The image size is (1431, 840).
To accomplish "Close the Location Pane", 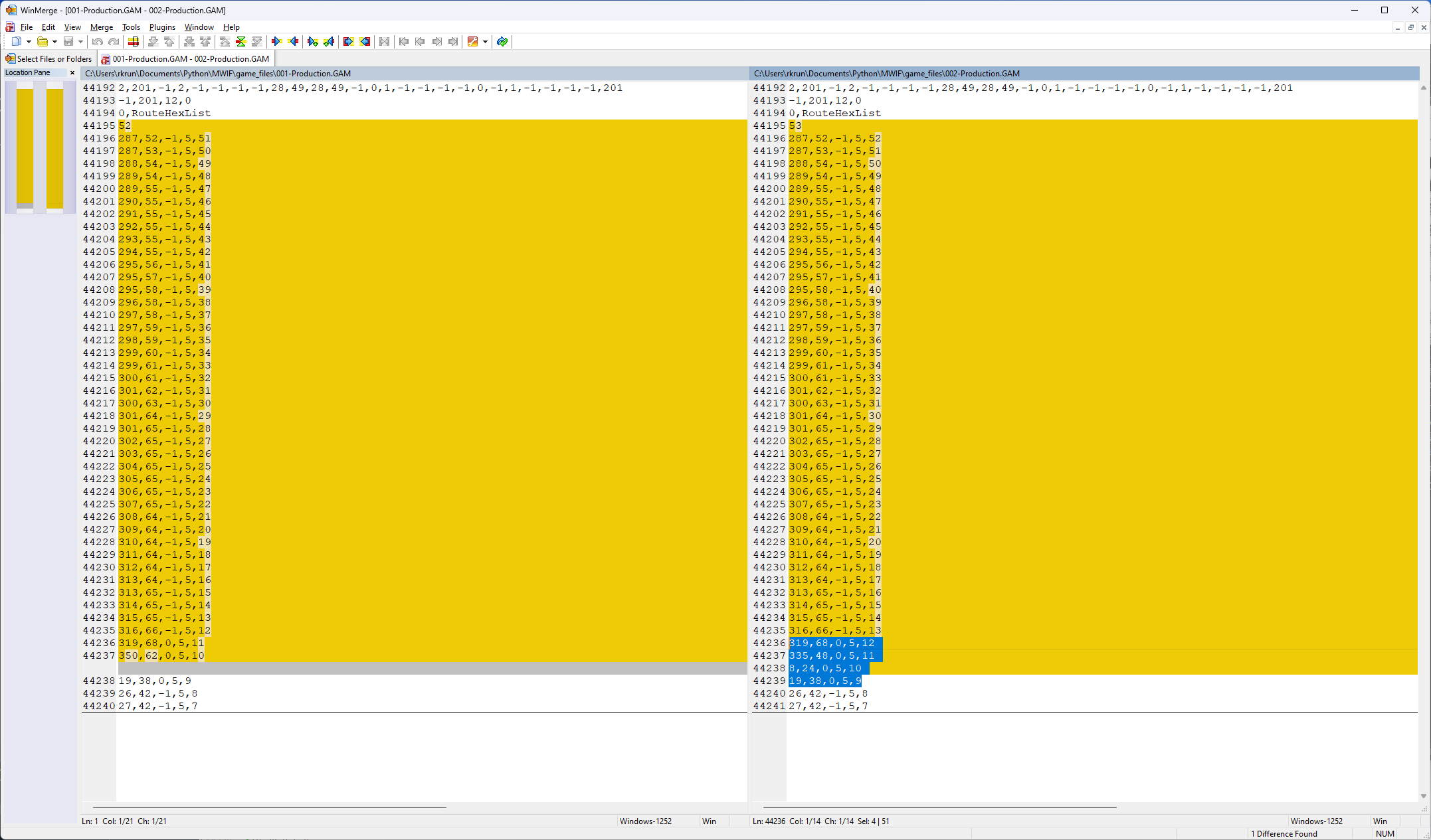I will click(72, 72).
